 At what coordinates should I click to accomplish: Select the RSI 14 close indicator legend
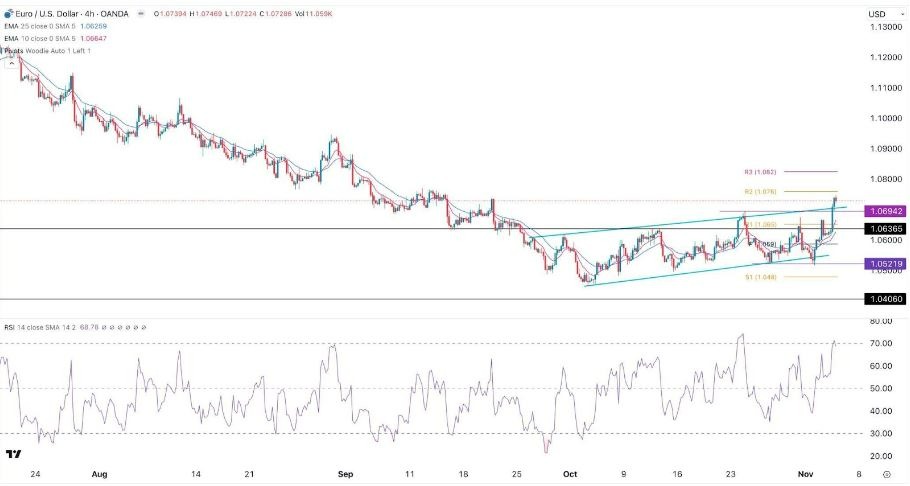click(40, 327)
